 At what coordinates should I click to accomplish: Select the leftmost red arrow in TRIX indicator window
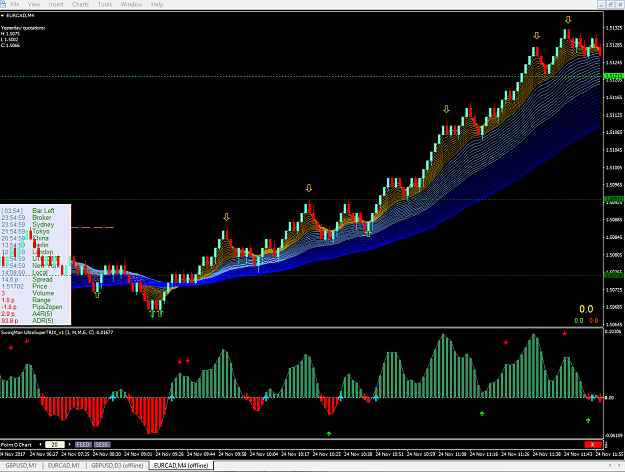pyautogui.click(x=11, y=348)
